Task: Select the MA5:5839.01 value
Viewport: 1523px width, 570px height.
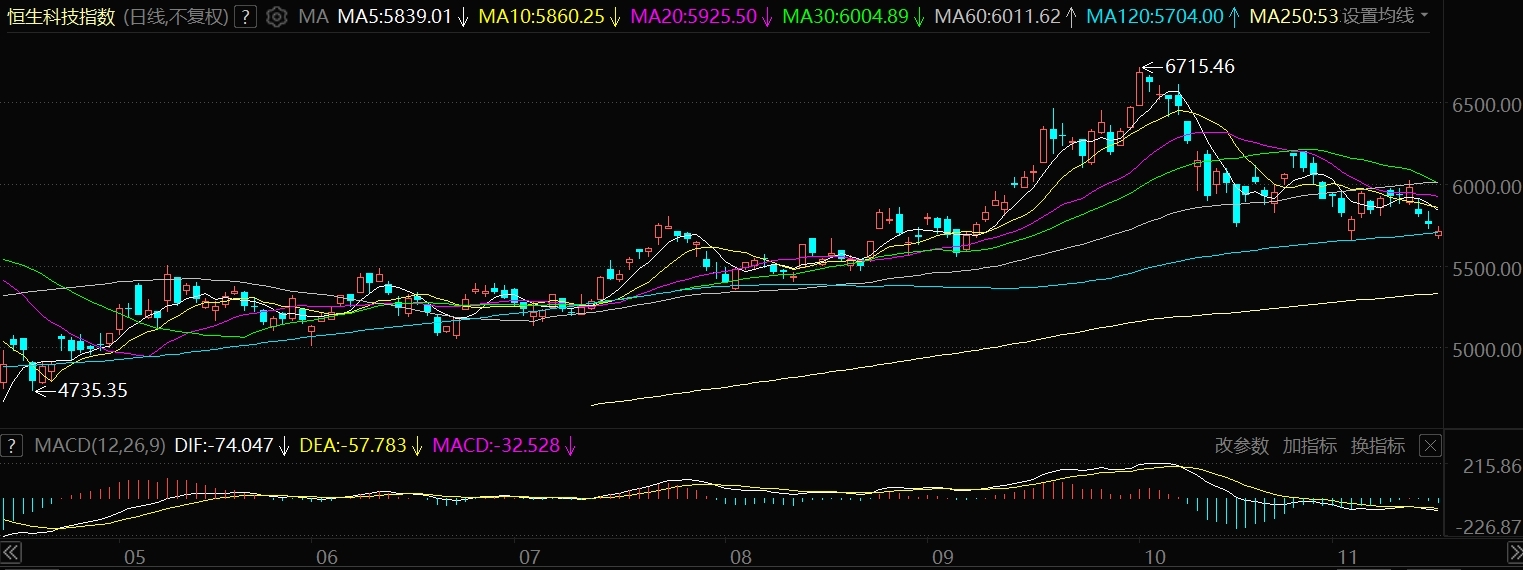Action: coord(395,16)
